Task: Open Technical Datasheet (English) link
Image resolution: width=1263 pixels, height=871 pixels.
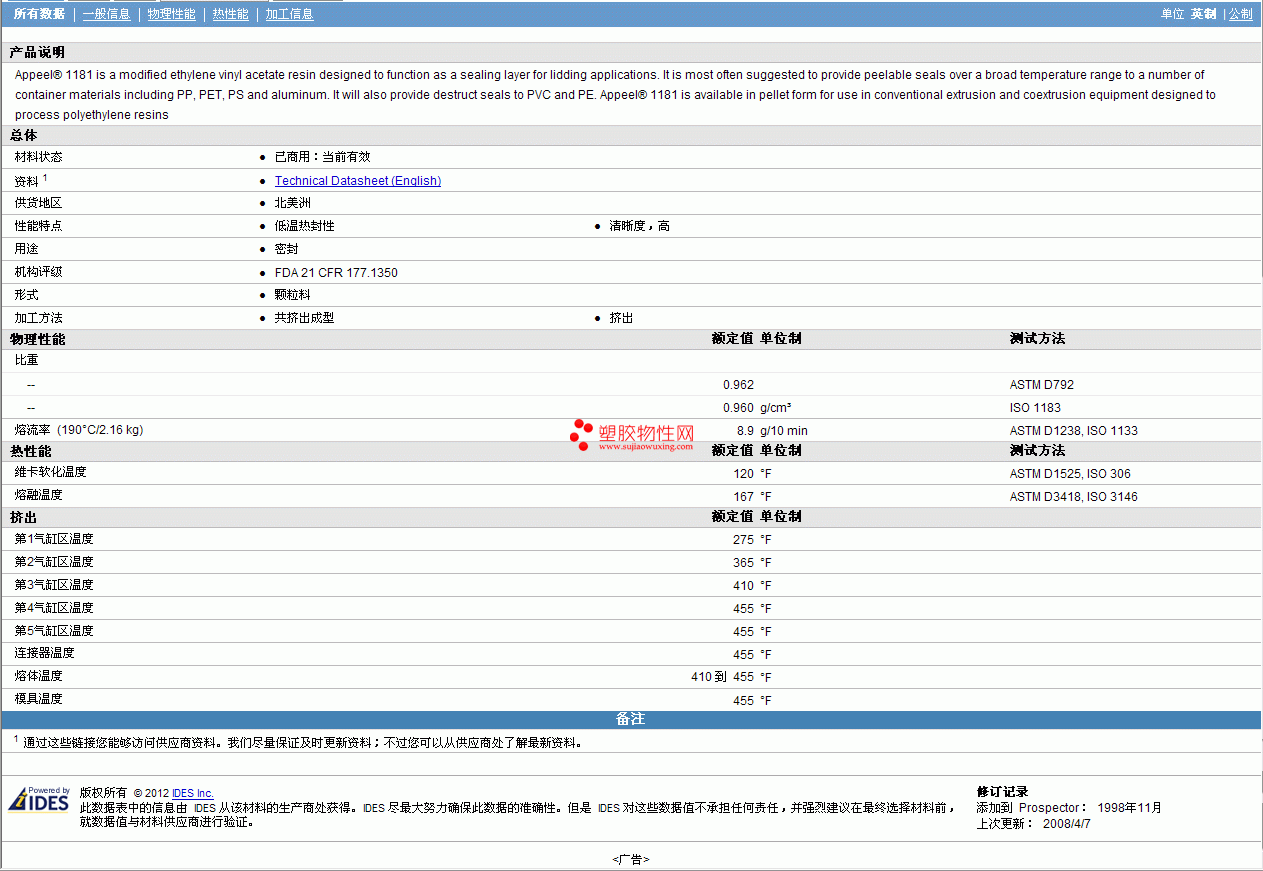Action: click(x=358, y=181)
